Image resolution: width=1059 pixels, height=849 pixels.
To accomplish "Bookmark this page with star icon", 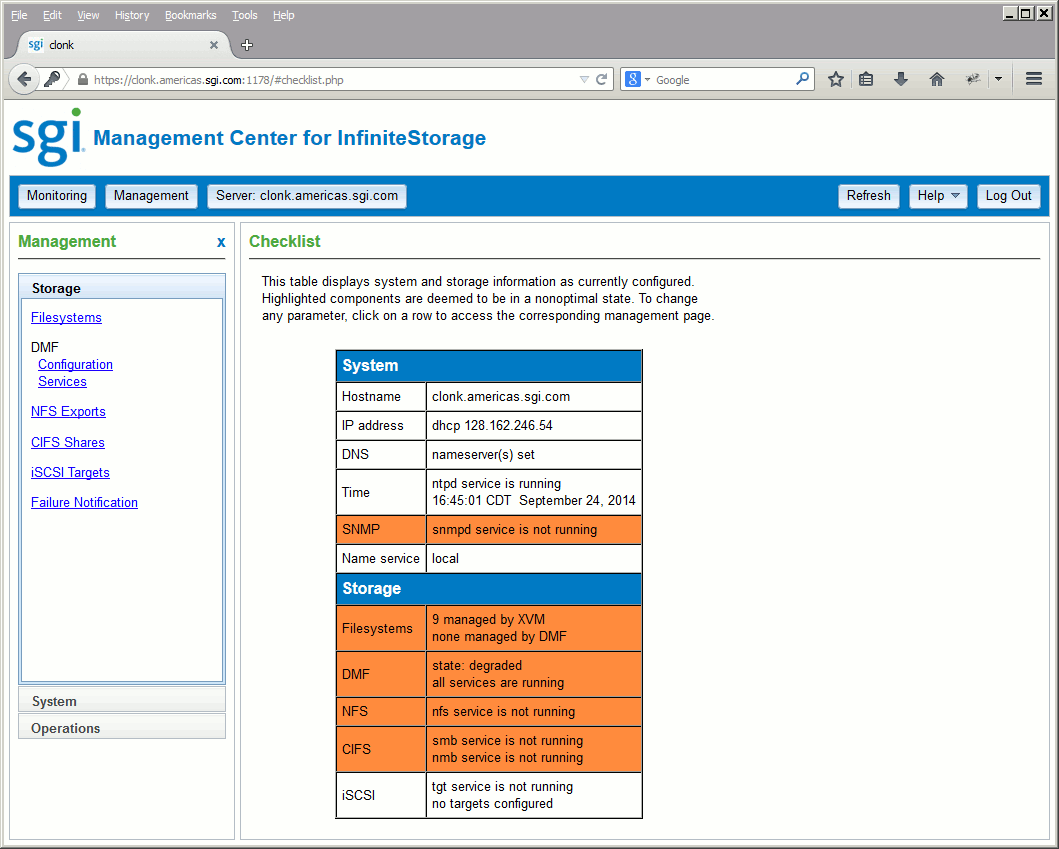I will coord(835,80).
